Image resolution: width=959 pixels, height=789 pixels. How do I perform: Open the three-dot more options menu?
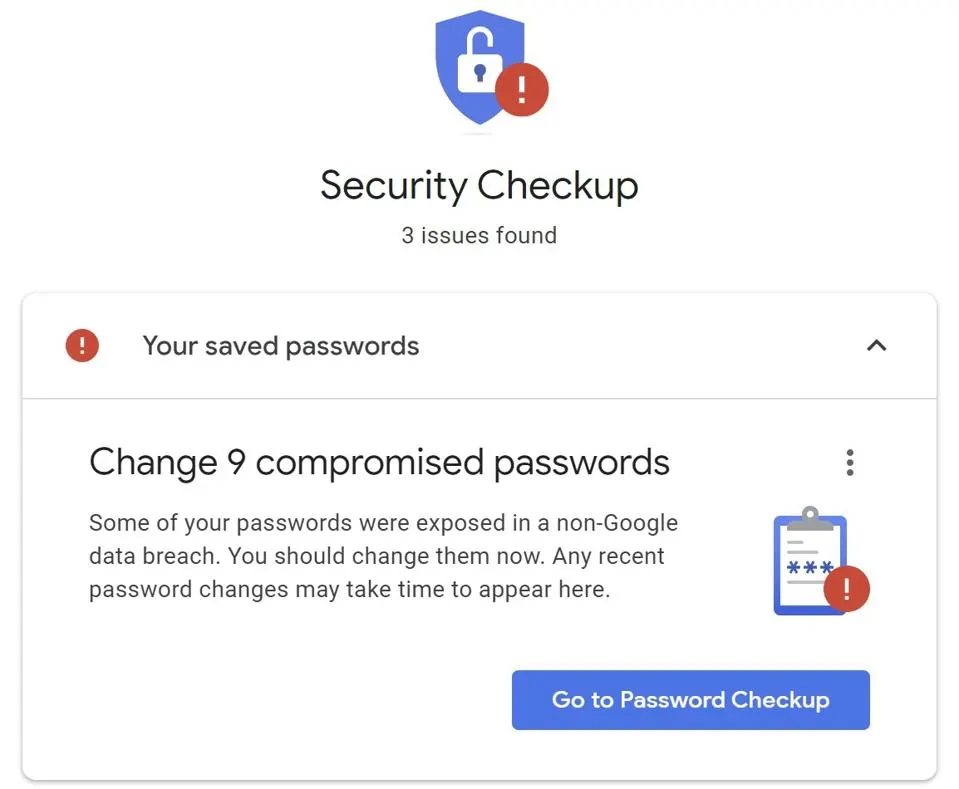point(850,462)
